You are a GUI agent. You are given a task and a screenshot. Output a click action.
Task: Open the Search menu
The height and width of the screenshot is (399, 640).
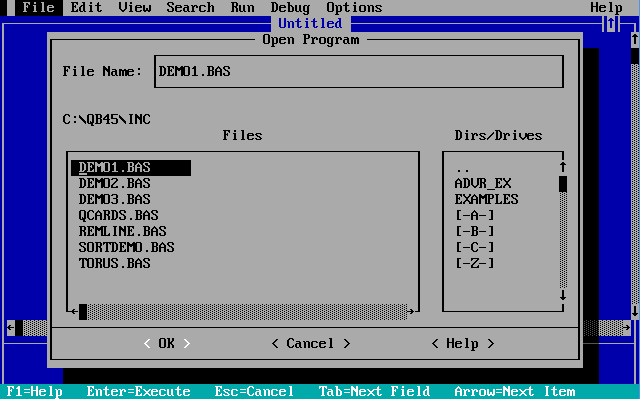190,7
